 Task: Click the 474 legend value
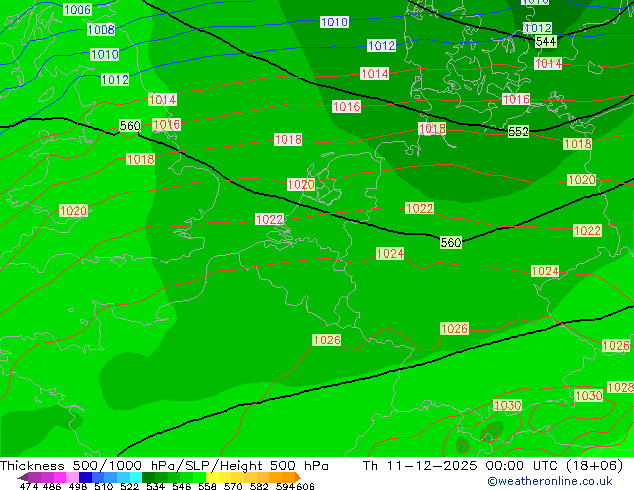29,486
